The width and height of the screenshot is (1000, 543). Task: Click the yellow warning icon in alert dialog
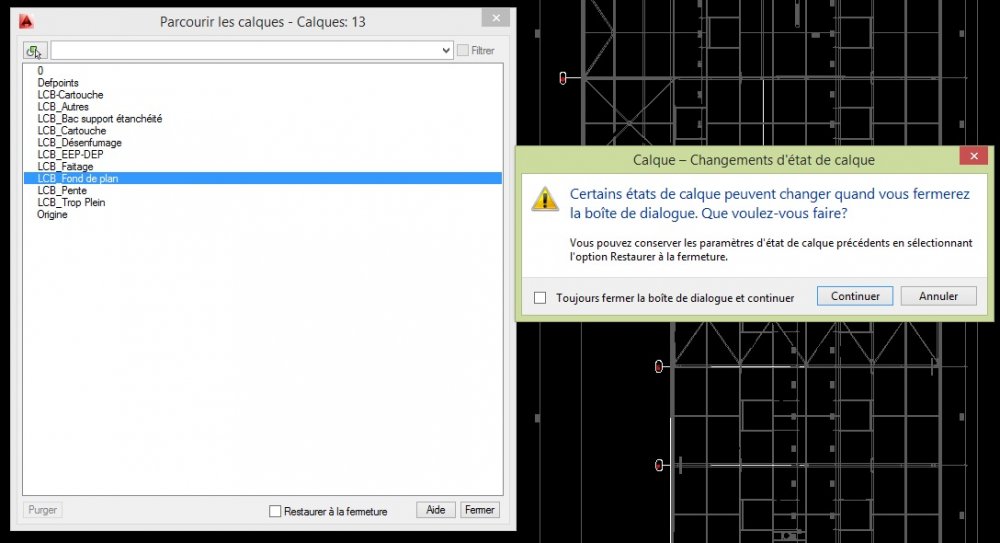point(545,199)
